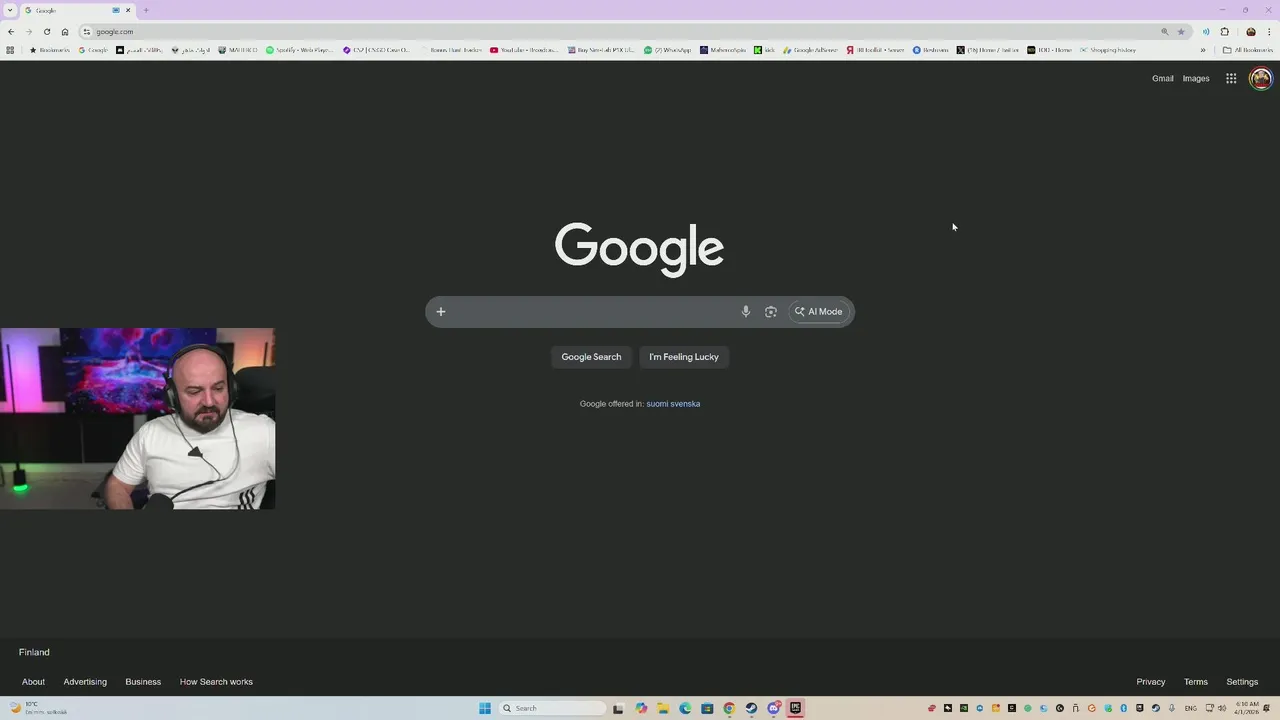1280x720 pixels.
Task: Expand the tab search dropdown arrow
Action: 10,10
